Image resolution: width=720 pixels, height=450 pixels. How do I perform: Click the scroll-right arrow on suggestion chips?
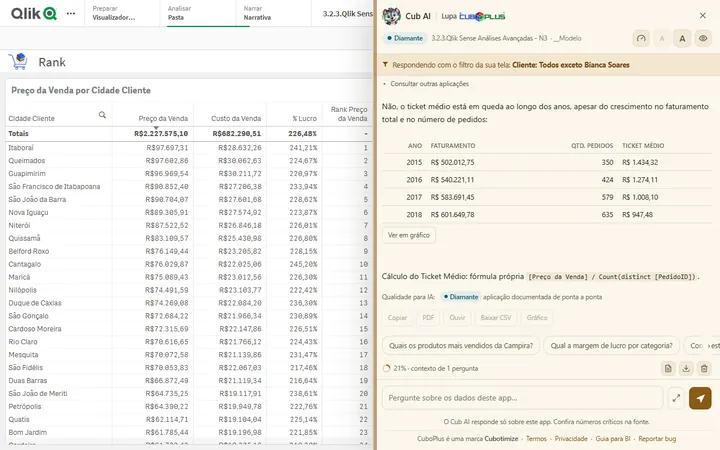(x=709, y=346)
